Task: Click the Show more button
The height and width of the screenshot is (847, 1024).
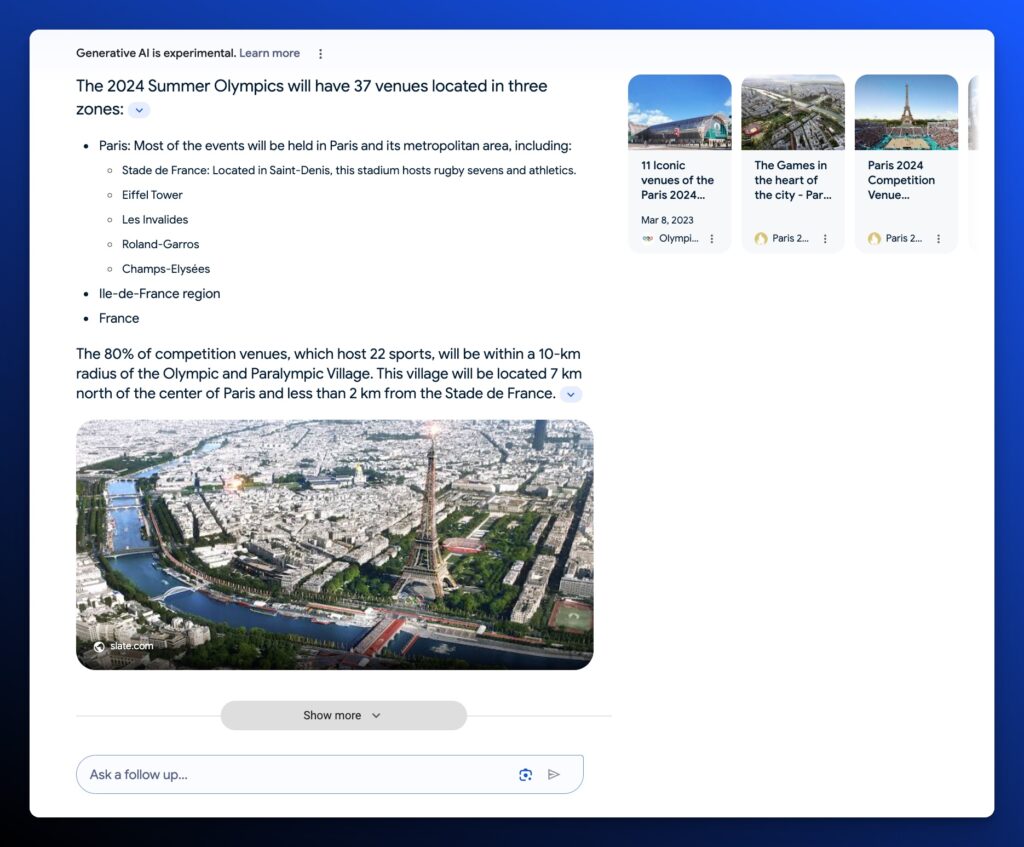Action: point(343,715)
